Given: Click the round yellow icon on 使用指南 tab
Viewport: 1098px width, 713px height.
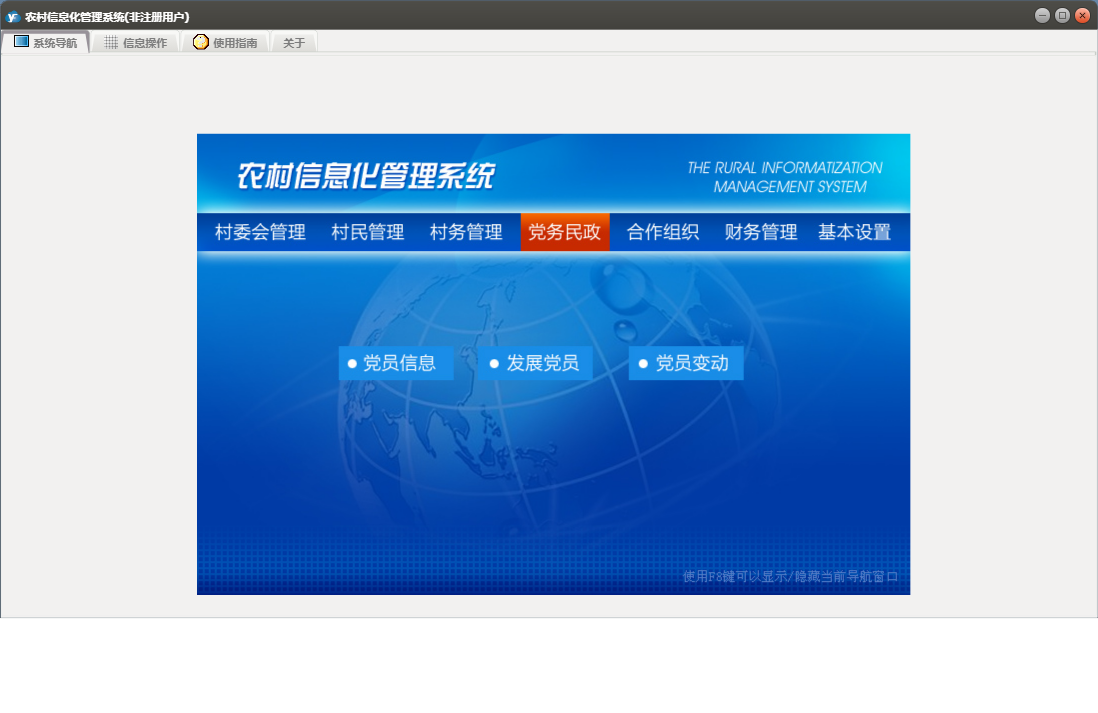Looking at the screenshot, I should pyautogui.click(x=201, y=42).
